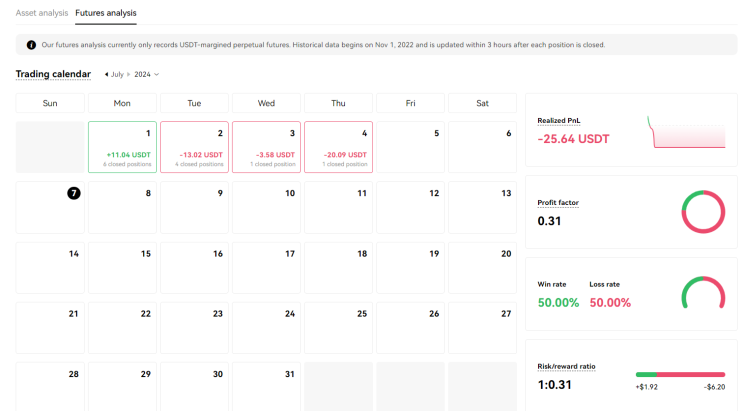This screenshot has width=743, height=411.
Task: Click the Sun column header
Action: point(50,103)
